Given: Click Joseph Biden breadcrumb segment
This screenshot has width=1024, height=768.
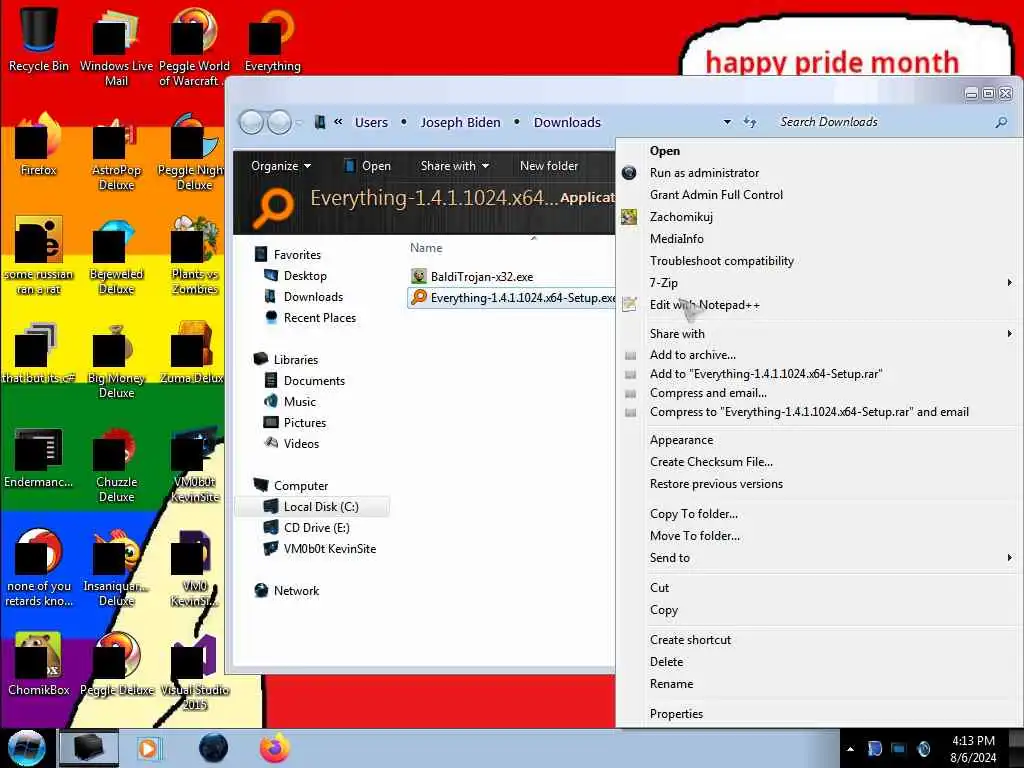Looking at the screenshot, I should click(x=460, y=122).
